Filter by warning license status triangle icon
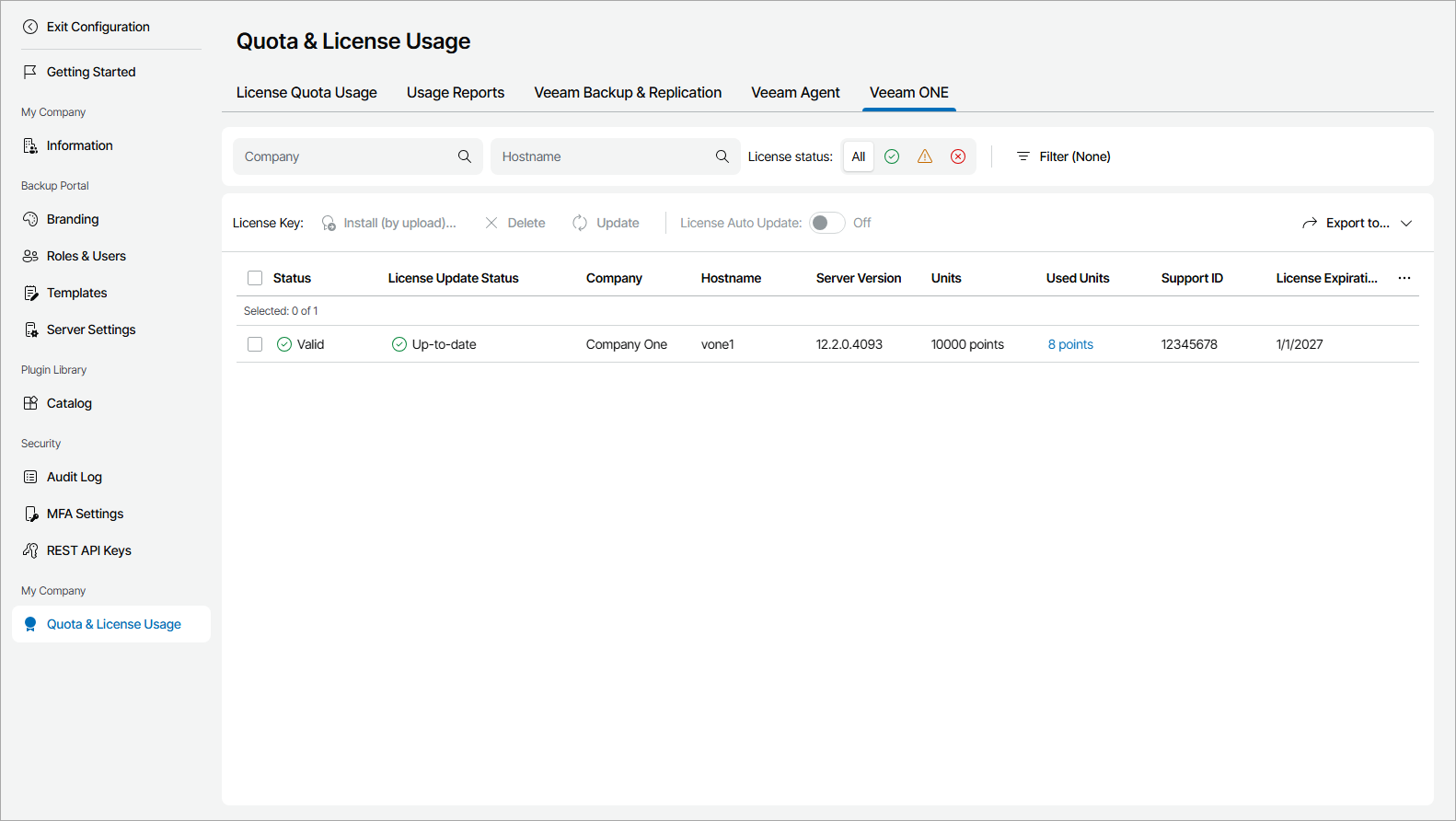 point(925,156)
